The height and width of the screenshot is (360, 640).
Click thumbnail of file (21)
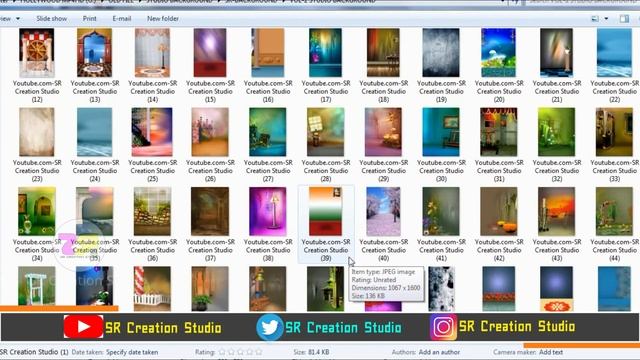(556, 53)
